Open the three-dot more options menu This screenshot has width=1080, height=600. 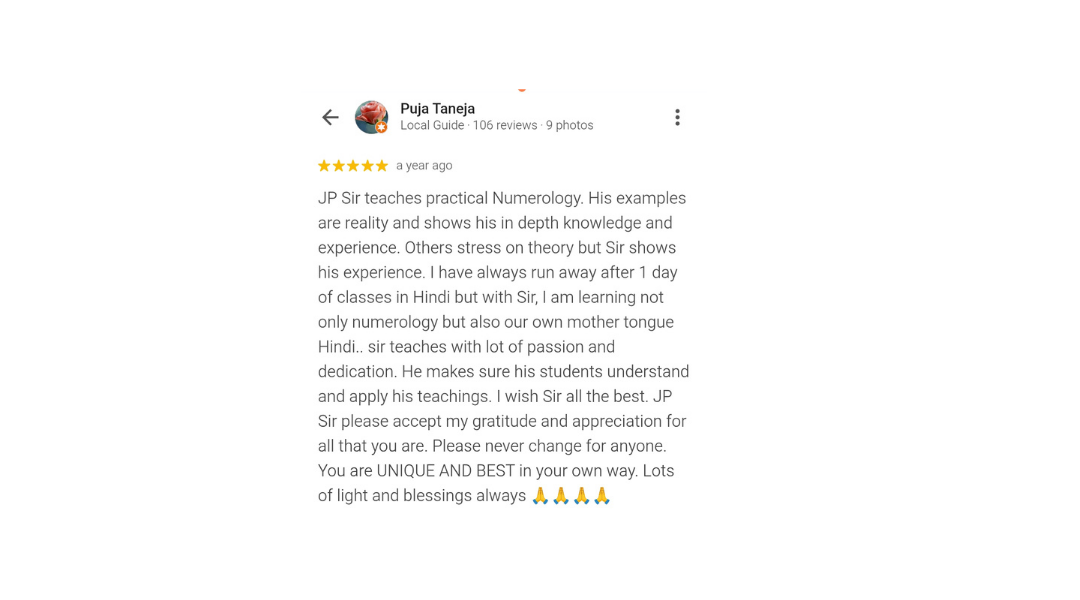(x=677, y=118)
